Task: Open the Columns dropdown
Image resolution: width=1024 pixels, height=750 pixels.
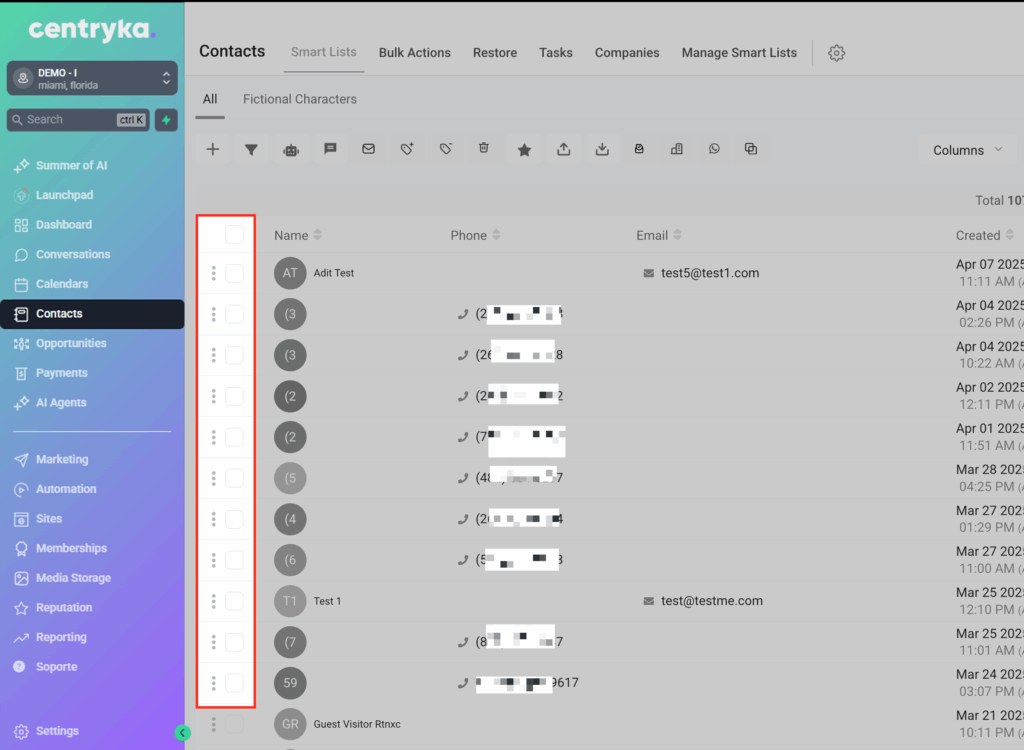Action: (x=967, y=150)
